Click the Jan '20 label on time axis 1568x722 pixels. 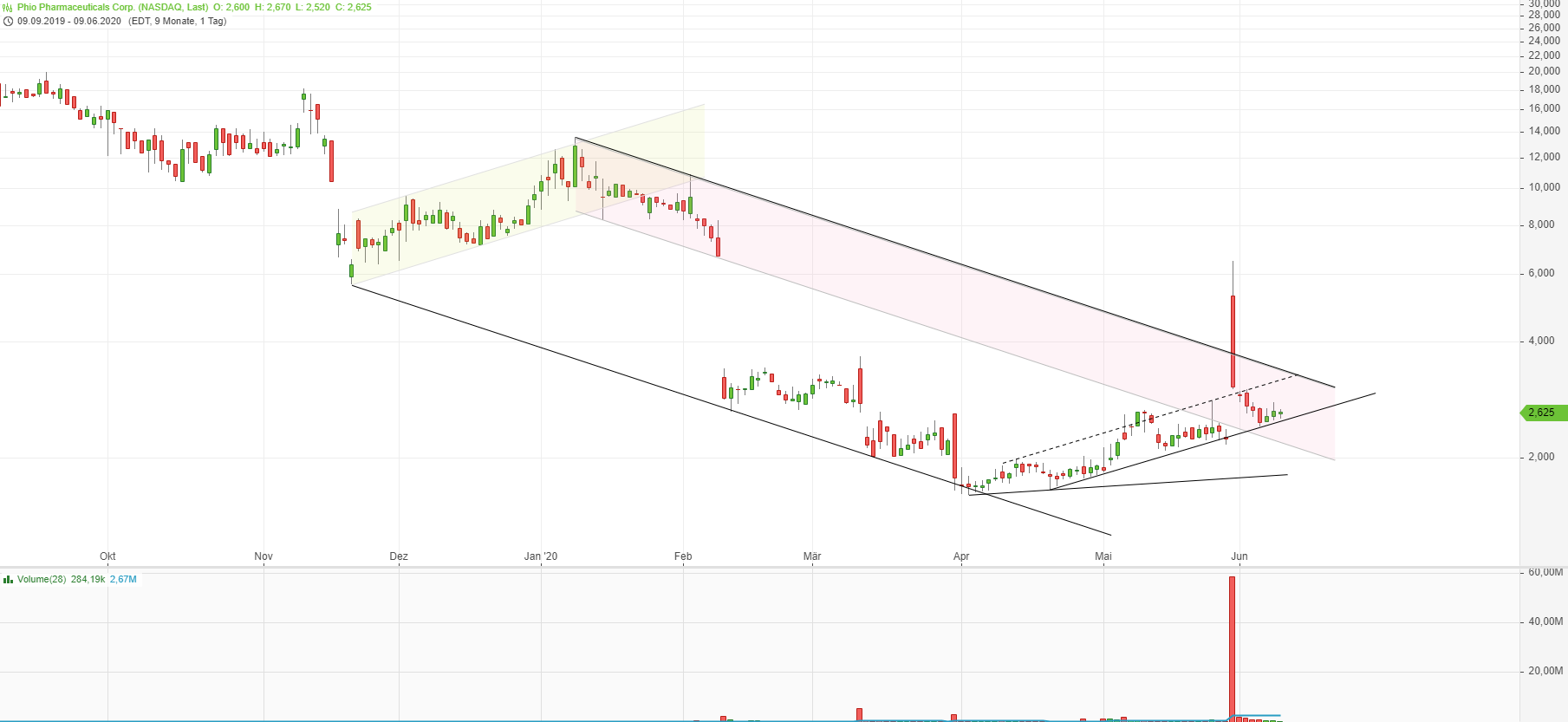pyautogui.click(x=541, y=556)
